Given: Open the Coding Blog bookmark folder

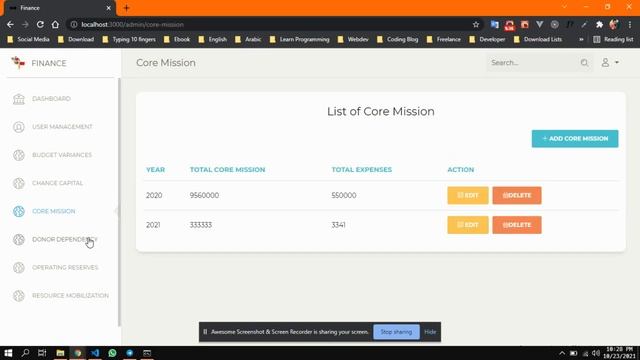Looking at the screenshot, I should tap(398, 40).
